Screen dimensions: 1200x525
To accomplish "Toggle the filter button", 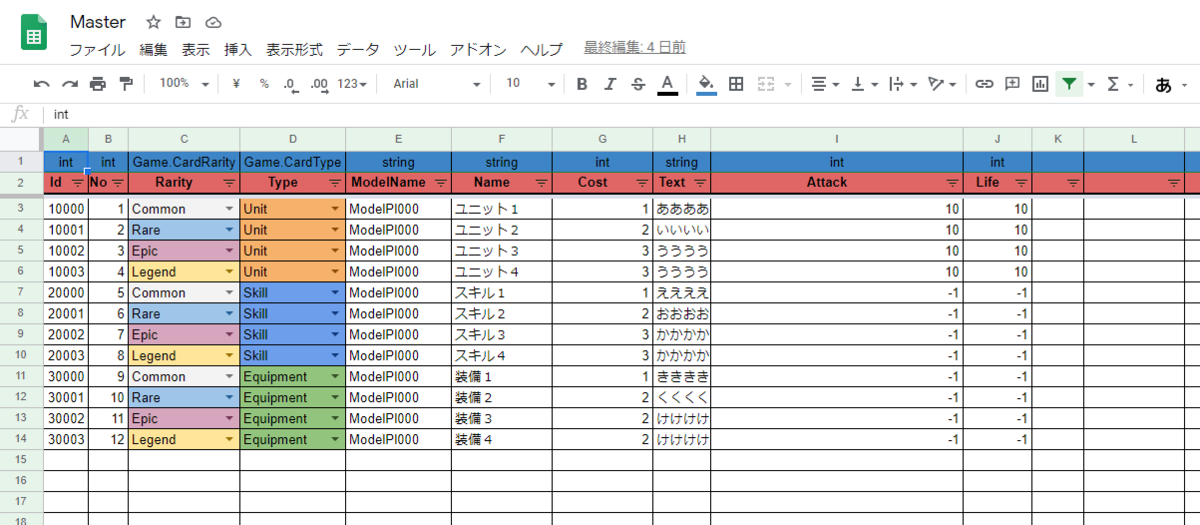I will pyautogui.click(x=1070, y=84).
